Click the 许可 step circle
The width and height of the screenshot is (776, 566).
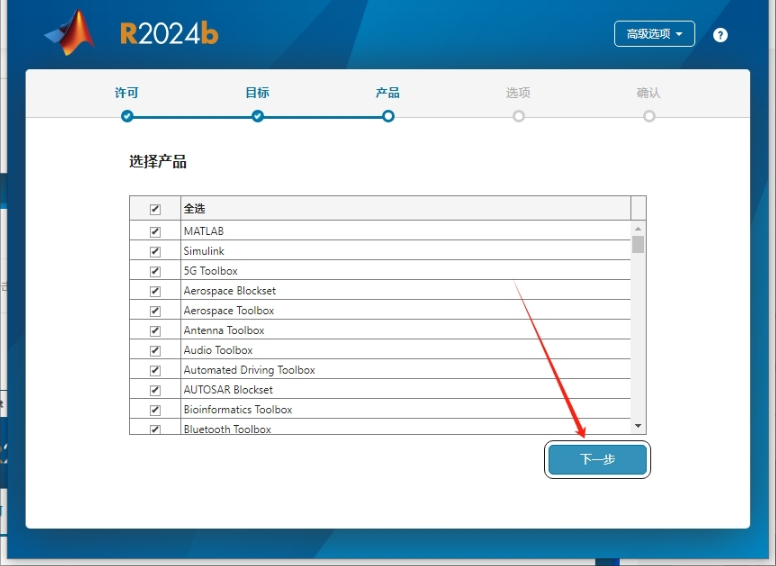(127, 116)
